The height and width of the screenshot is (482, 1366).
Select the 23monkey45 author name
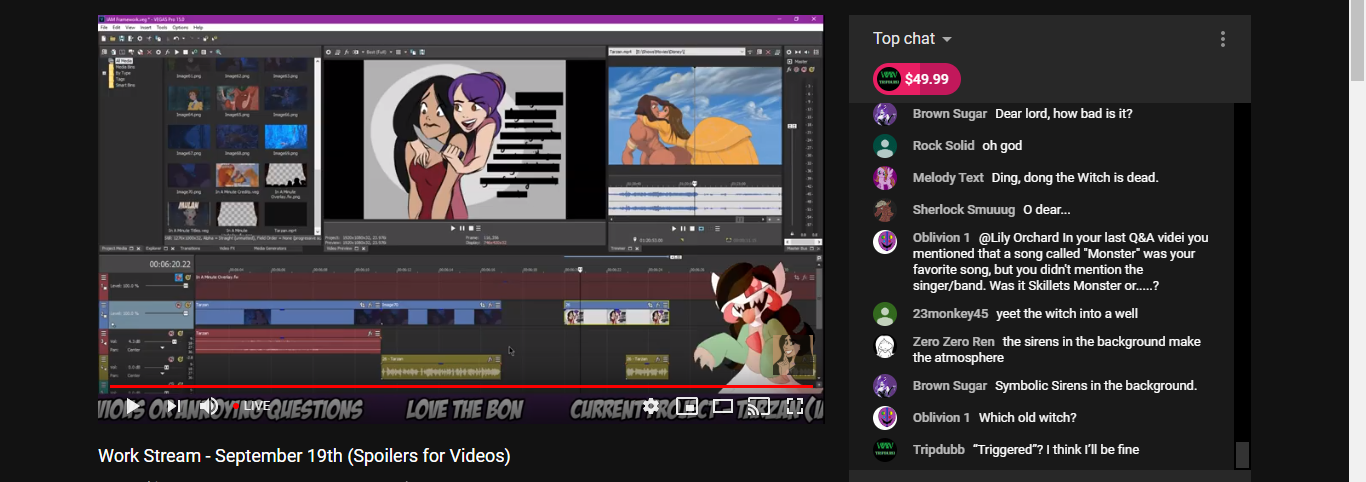[950, 314]
